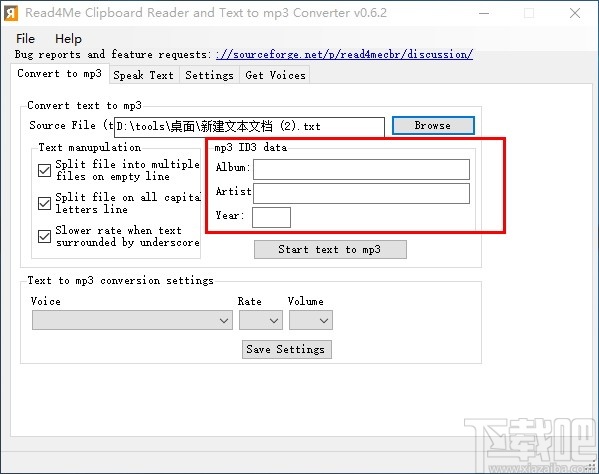The image size is (599, 474).
Task: Click the Artist input field
Action: (361, 194)
